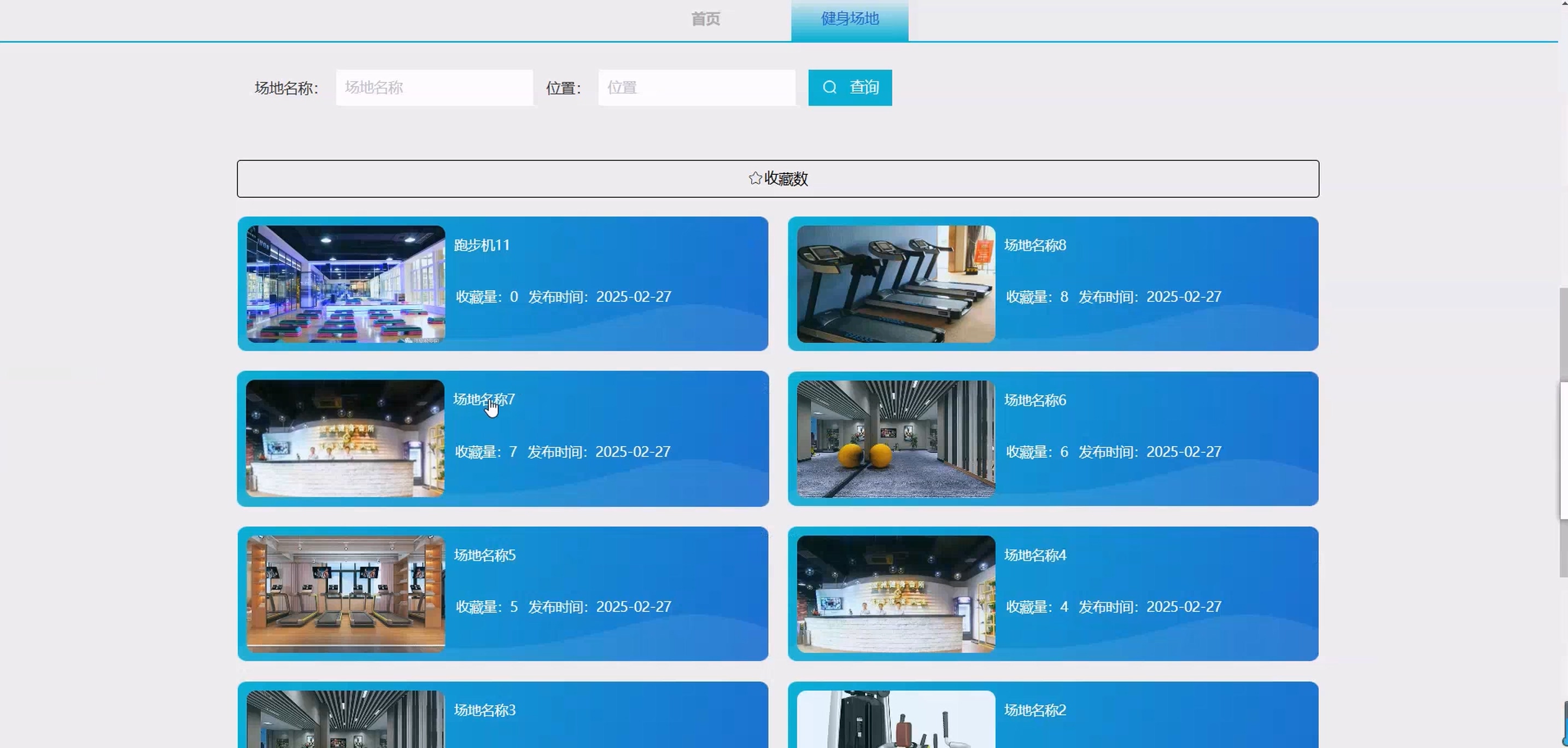Click the star icon beside 收藏数
Image resolution: width=1568 pixels, height=748 pixels.
point(755,178)
